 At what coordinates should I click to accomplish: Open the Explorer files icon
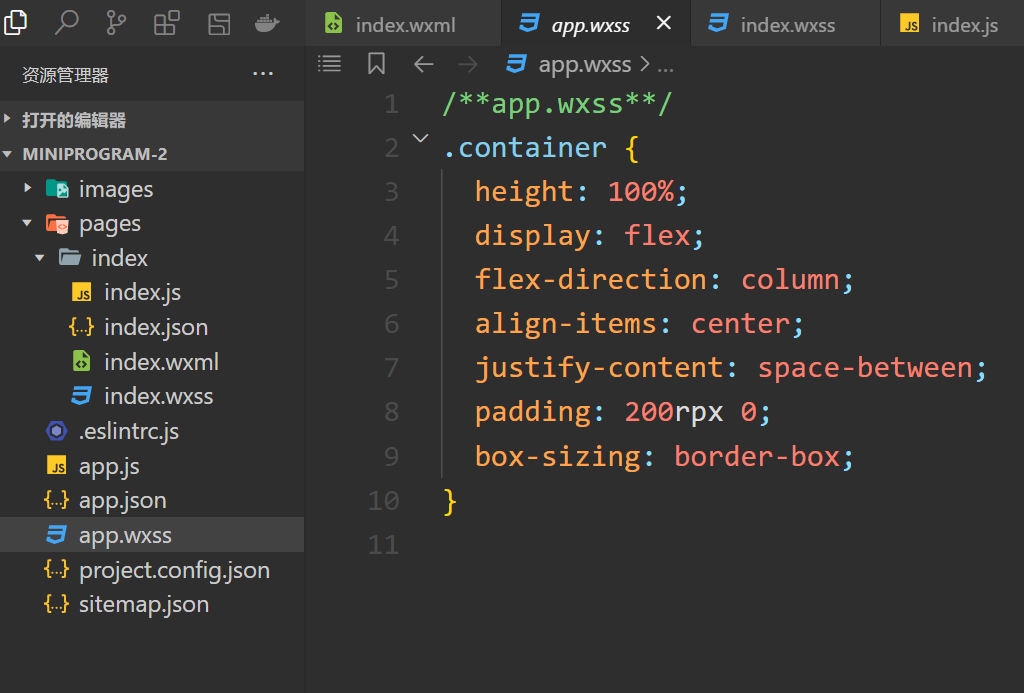click(x=16, y=23)
